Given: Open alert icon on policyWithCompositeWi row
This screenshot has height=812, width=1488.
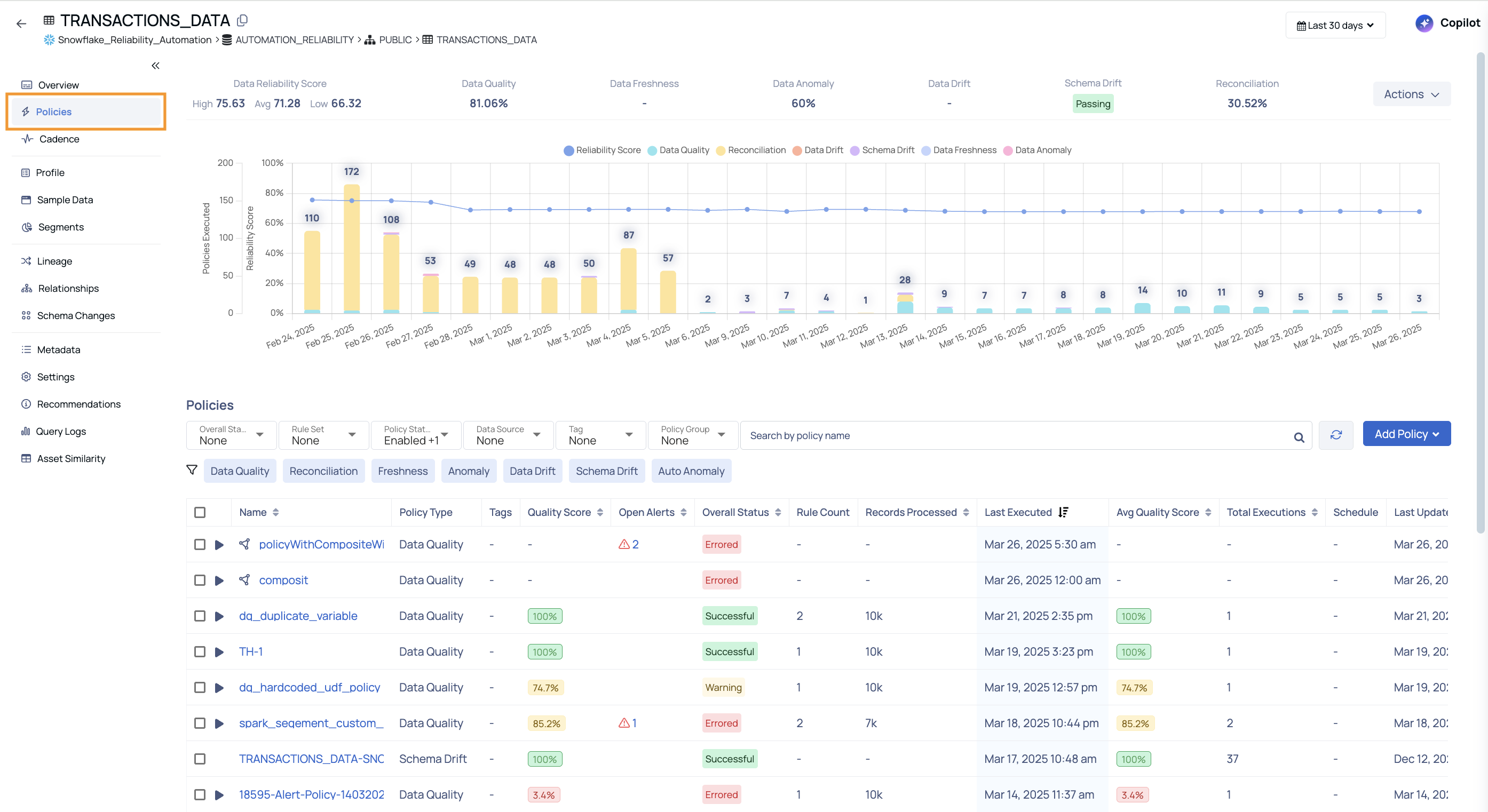Looking at the screenshot, I should [624, 544].
